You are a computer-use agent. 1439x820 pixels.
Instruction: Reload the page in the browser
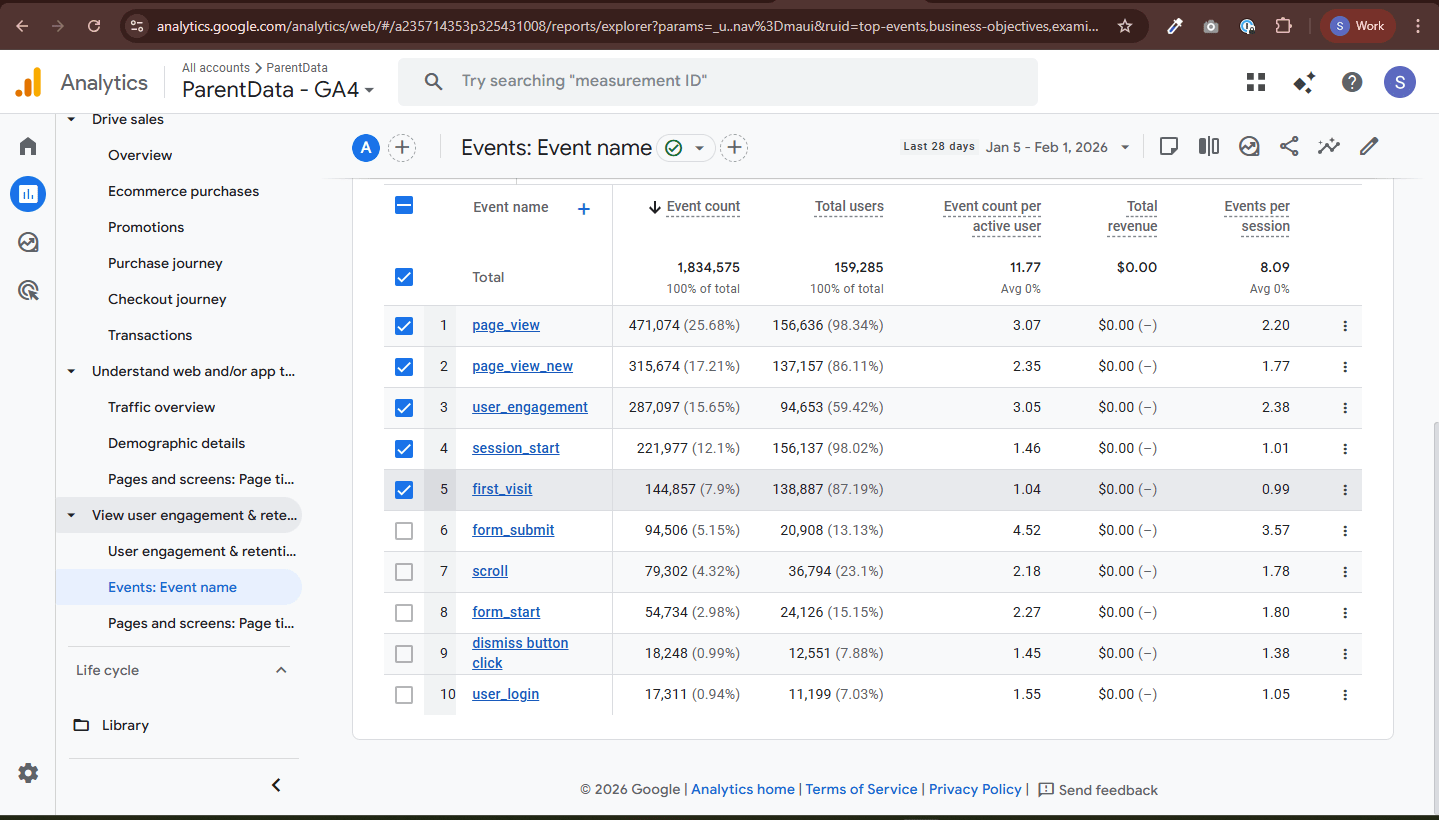tap(94, 26)
